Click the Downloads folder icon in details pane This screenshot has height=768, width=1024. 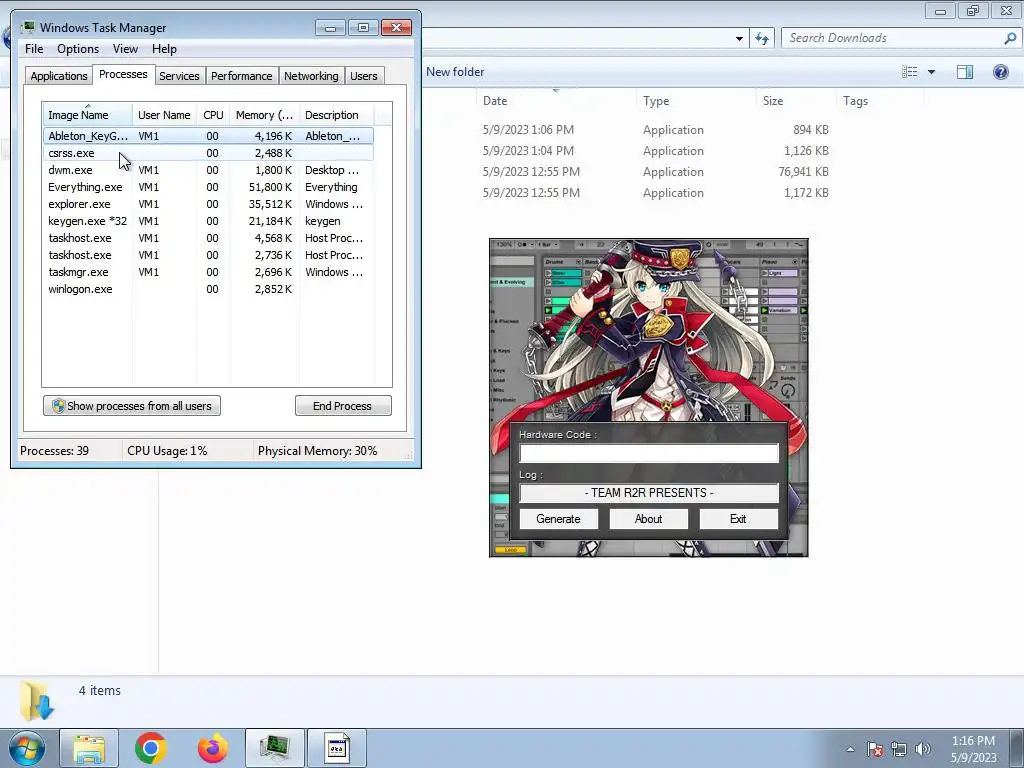tap(37, 700)
